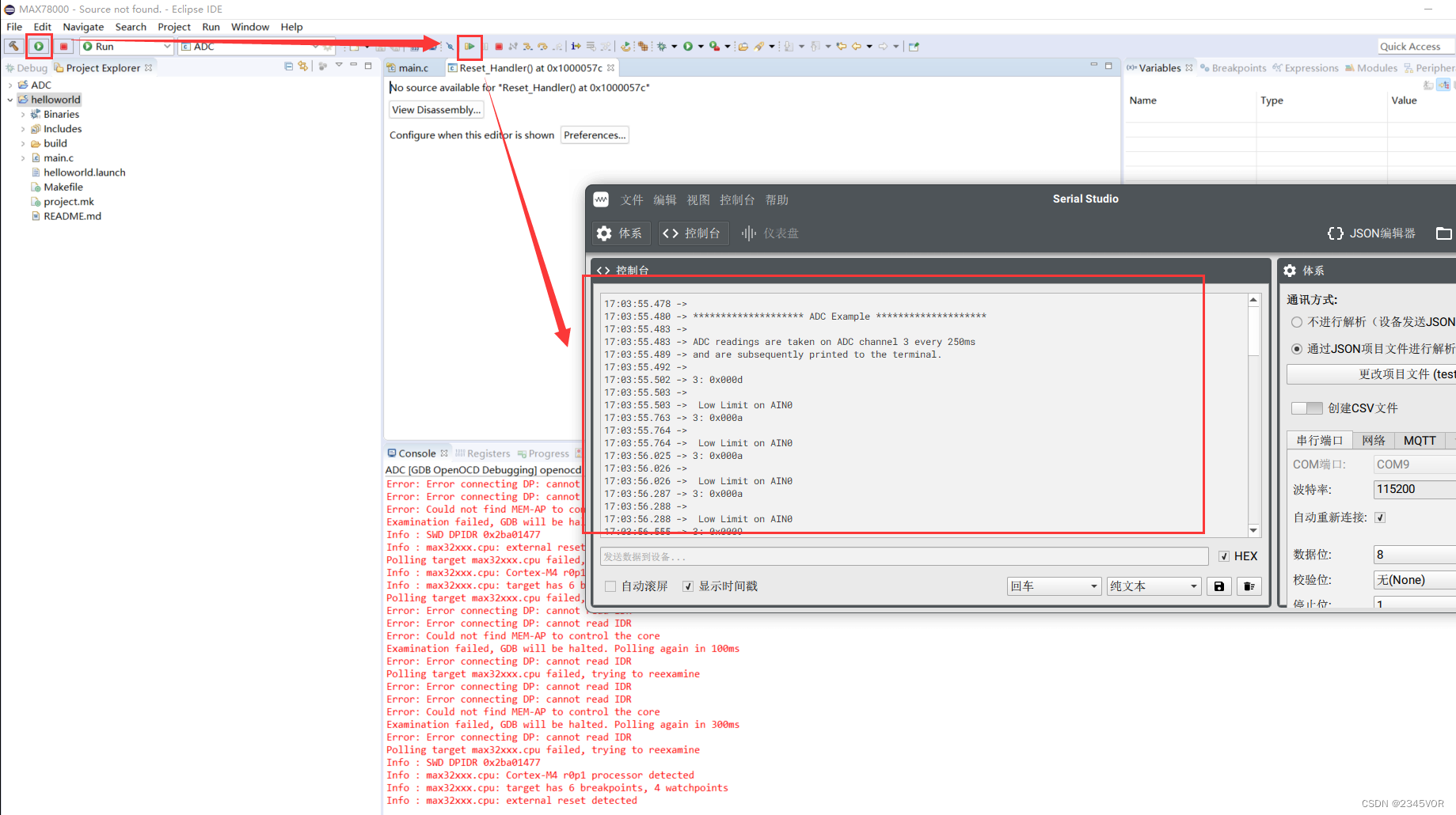Switch to the main.c editor tab
This screenshot has width=1456, height=815.
pyautogui.click(x=413, y=68)
